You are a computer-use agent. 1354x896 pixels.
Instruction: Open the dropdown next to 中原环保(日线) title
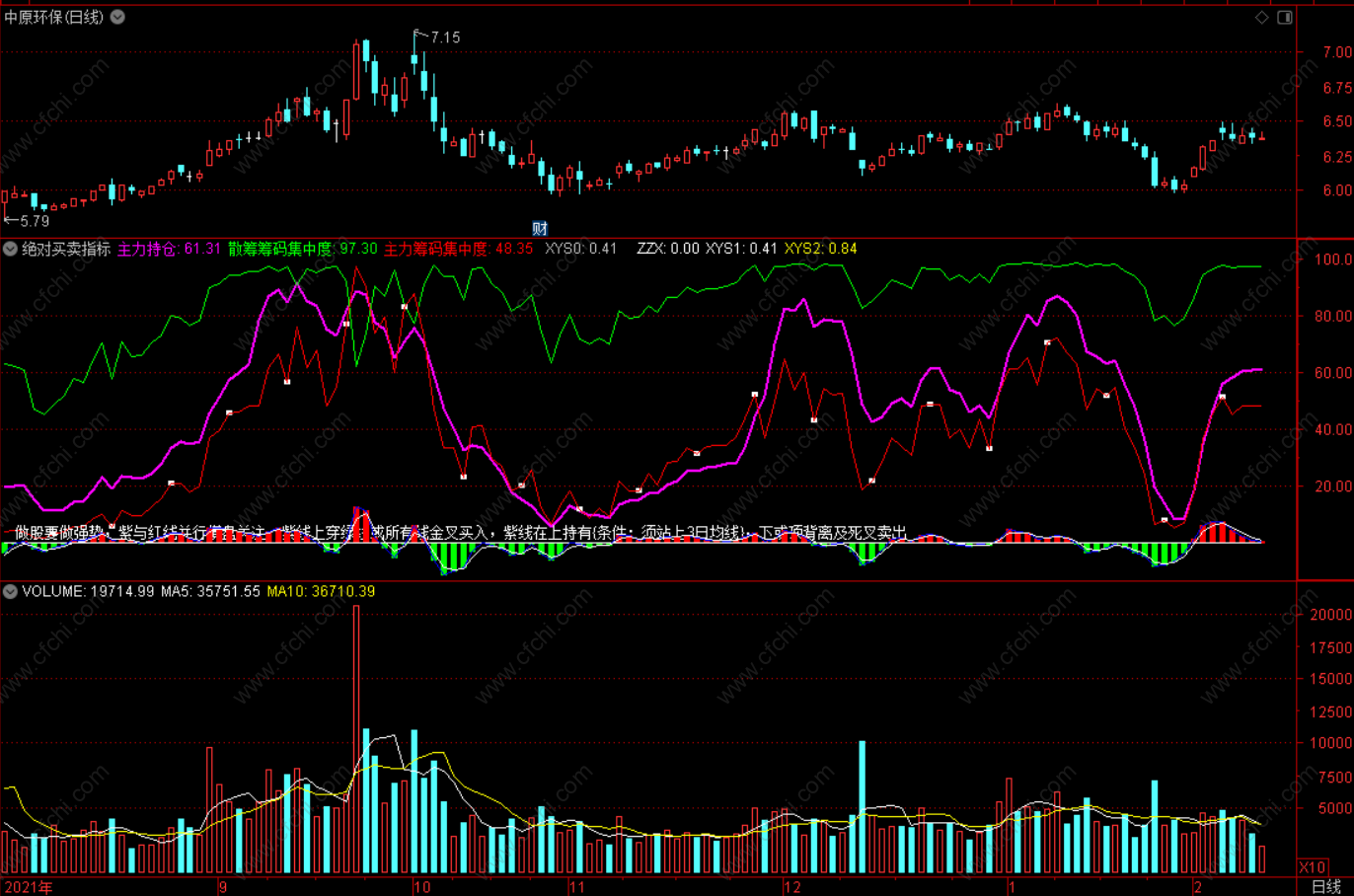pyautogui.click(x=117, y=17)
